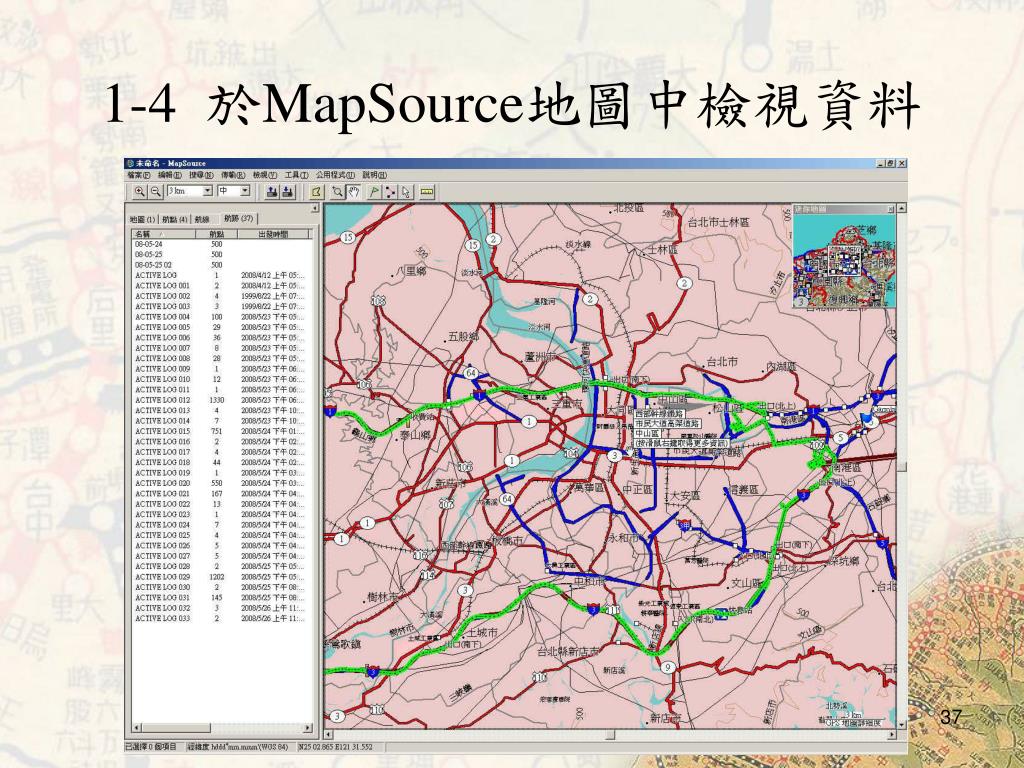Click the zoom in magnifier icon
Screen dimensions: 1024x768
click(x=139, y=192)
